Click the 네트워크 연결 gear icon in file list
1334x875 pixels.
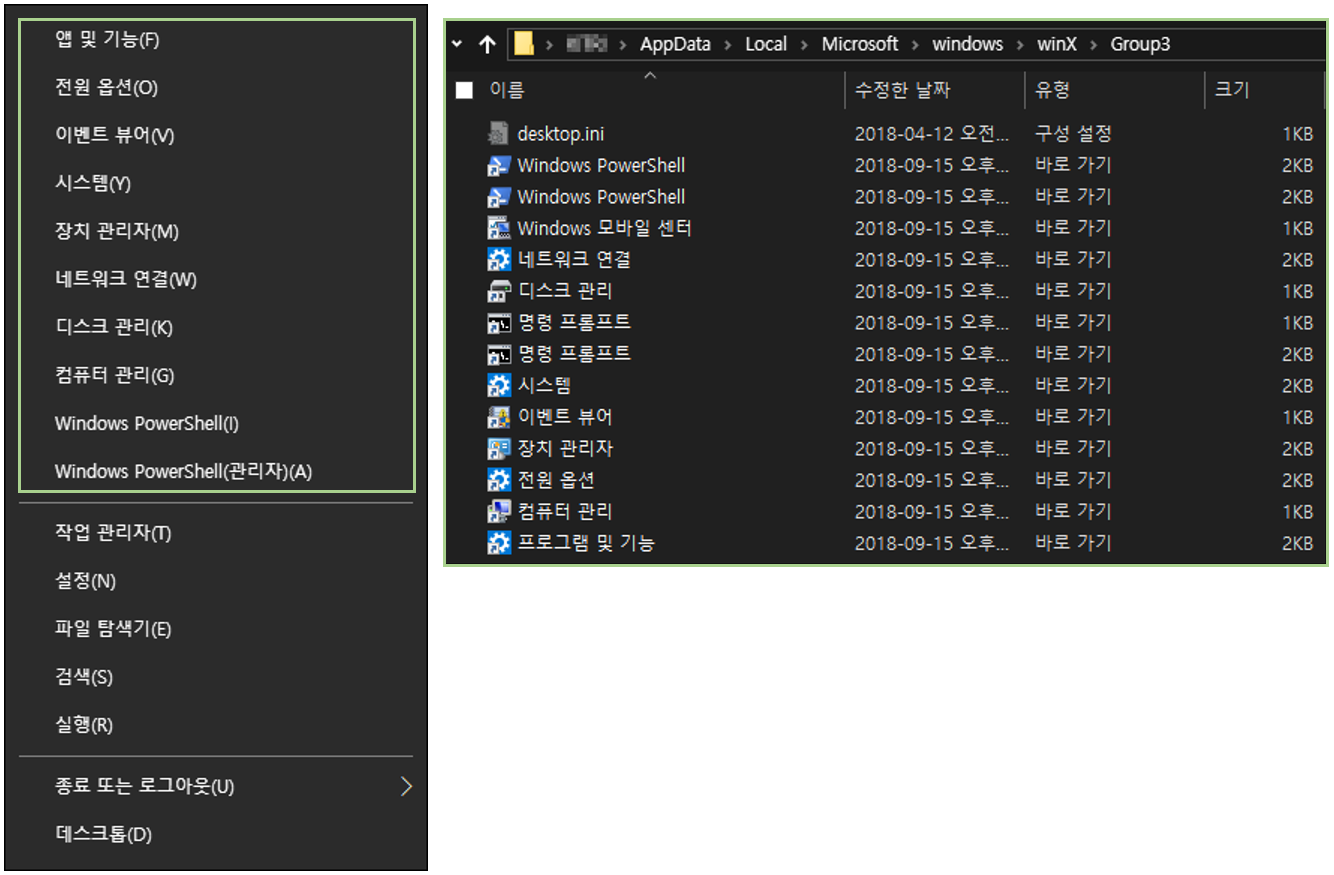[x=498, y=260]
